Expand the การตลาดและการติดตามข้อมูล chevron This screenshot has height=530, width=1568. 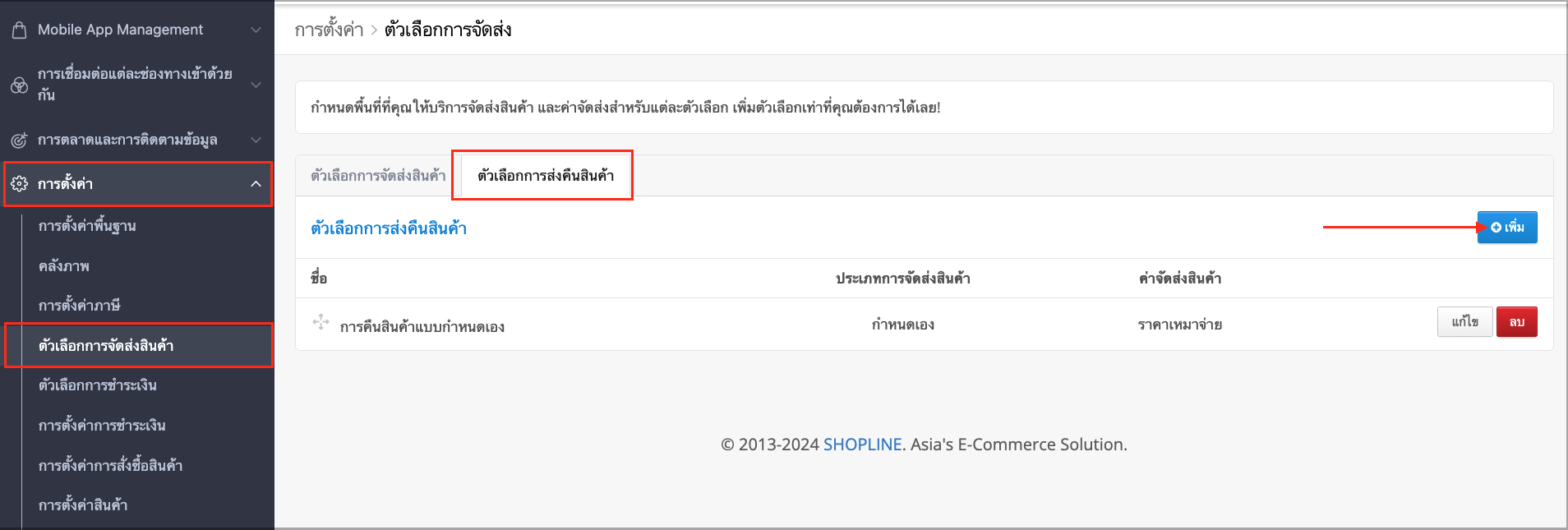tap(256, 140)
